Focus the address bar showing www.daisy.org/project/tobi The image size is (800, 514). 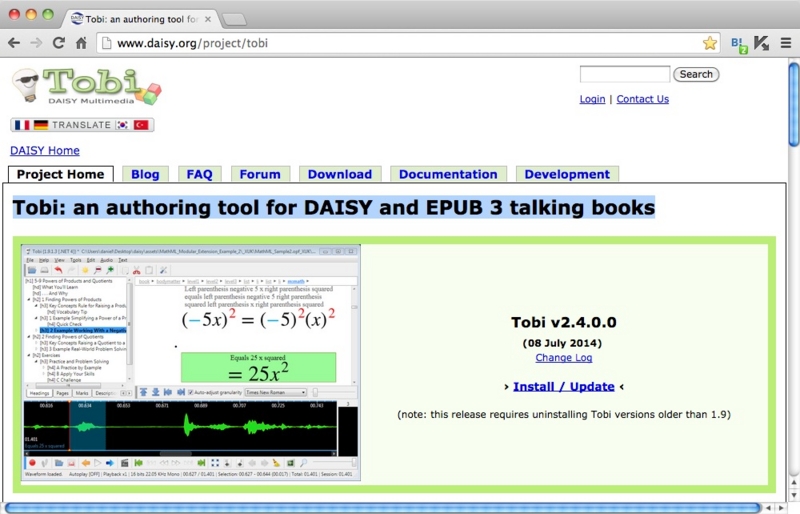[408, 43]
